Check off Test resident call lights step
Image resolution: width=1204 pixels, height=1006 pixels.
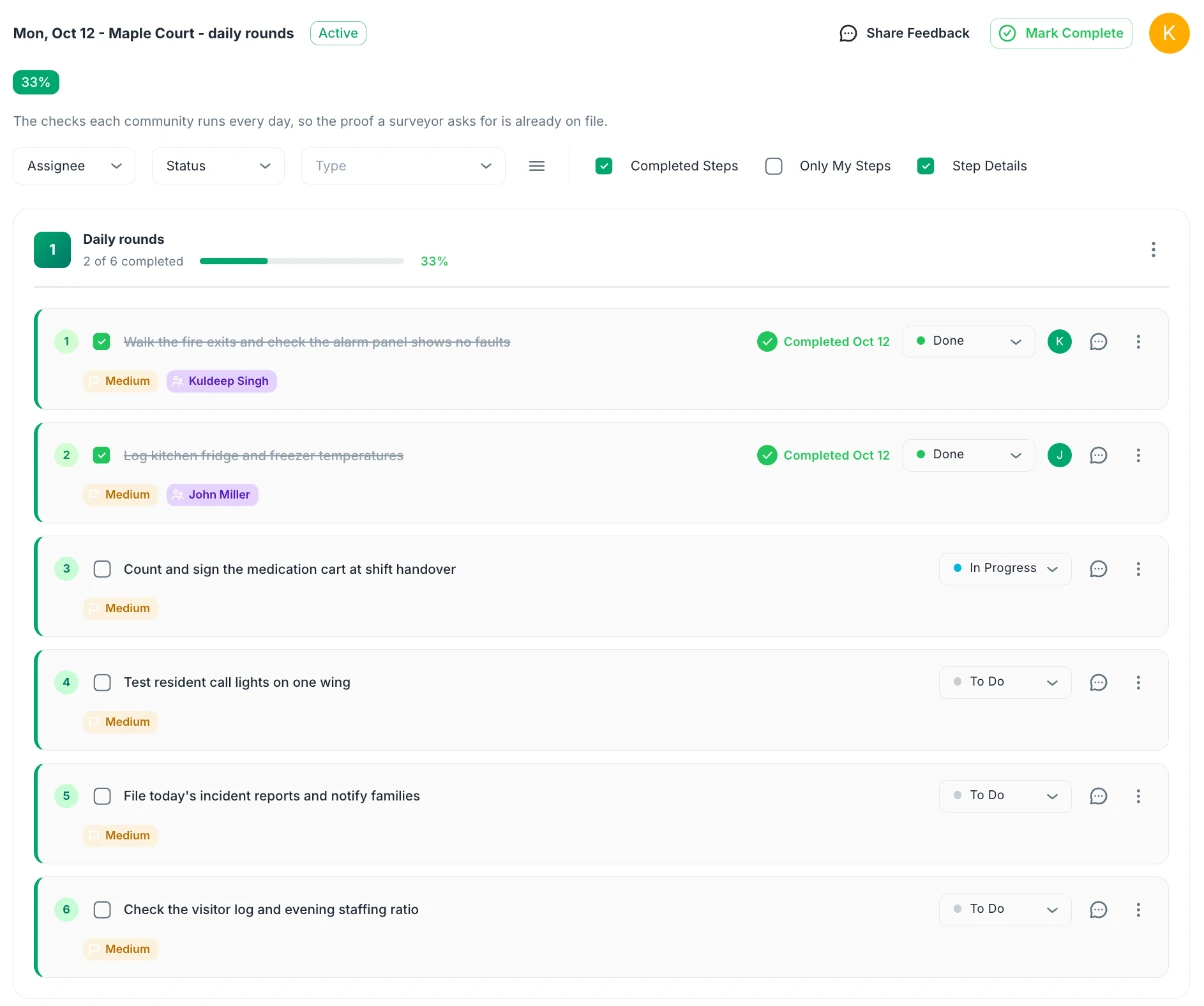point(102,683)
